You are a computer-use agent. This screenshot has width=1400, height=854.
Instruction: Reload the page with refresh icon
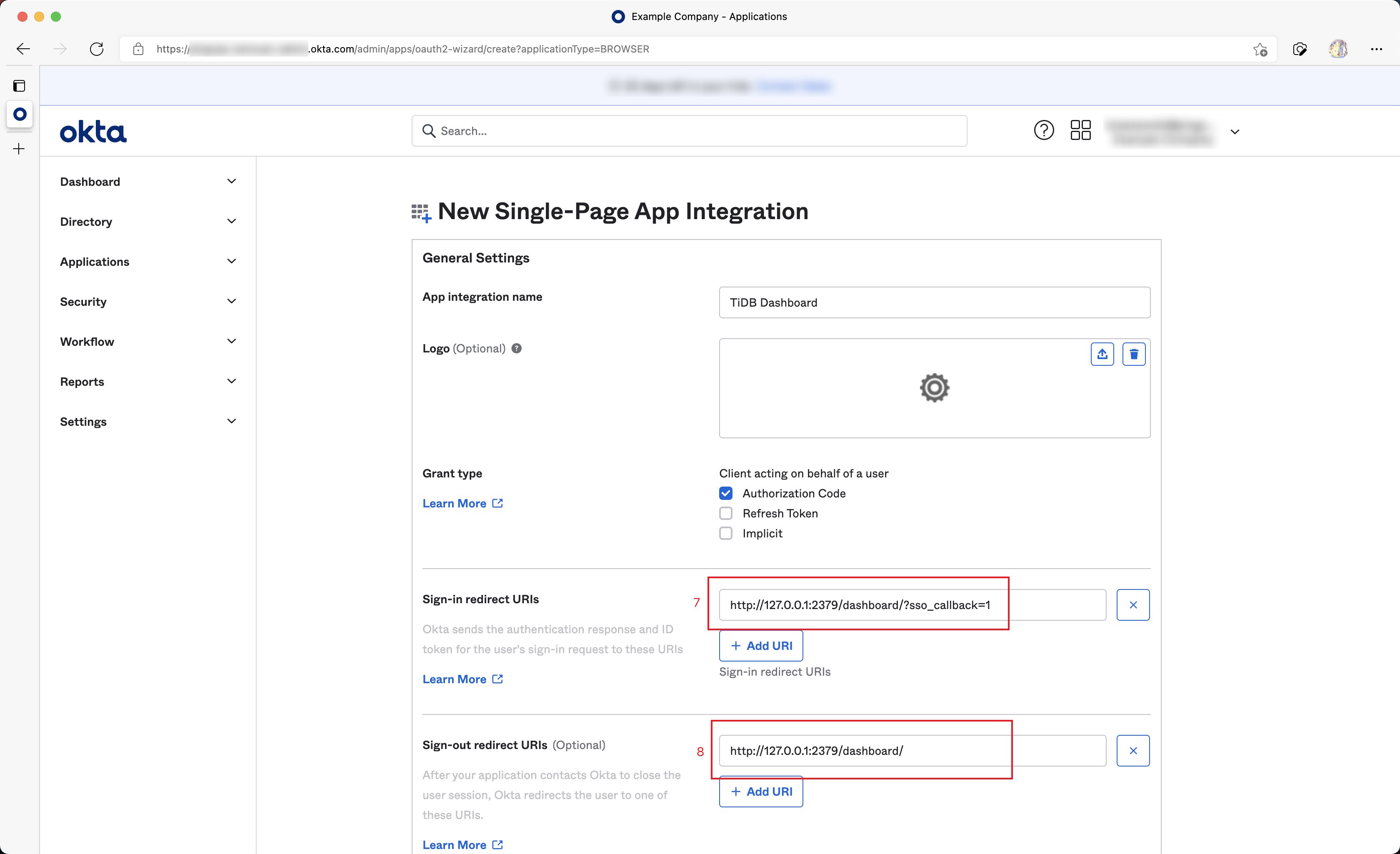click(x=97, y=50)
